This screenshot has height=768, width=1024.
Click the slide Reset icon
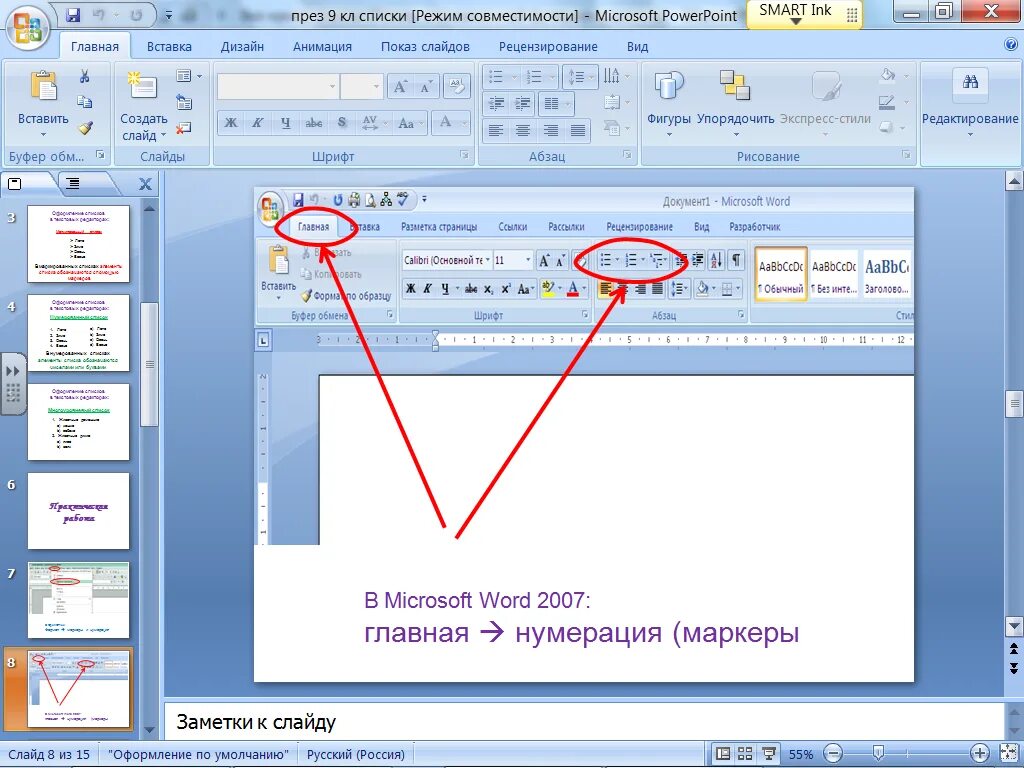[184, 103]
